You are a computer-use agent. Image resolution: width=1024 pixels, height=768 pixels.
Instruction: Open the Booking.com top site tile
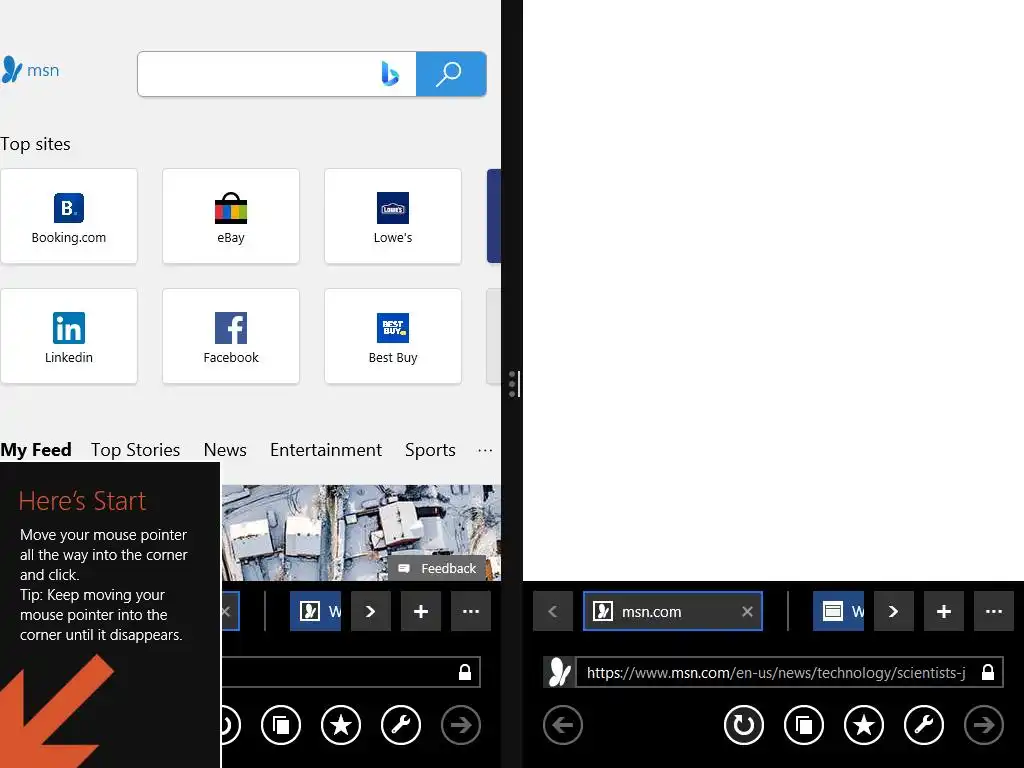69,216
